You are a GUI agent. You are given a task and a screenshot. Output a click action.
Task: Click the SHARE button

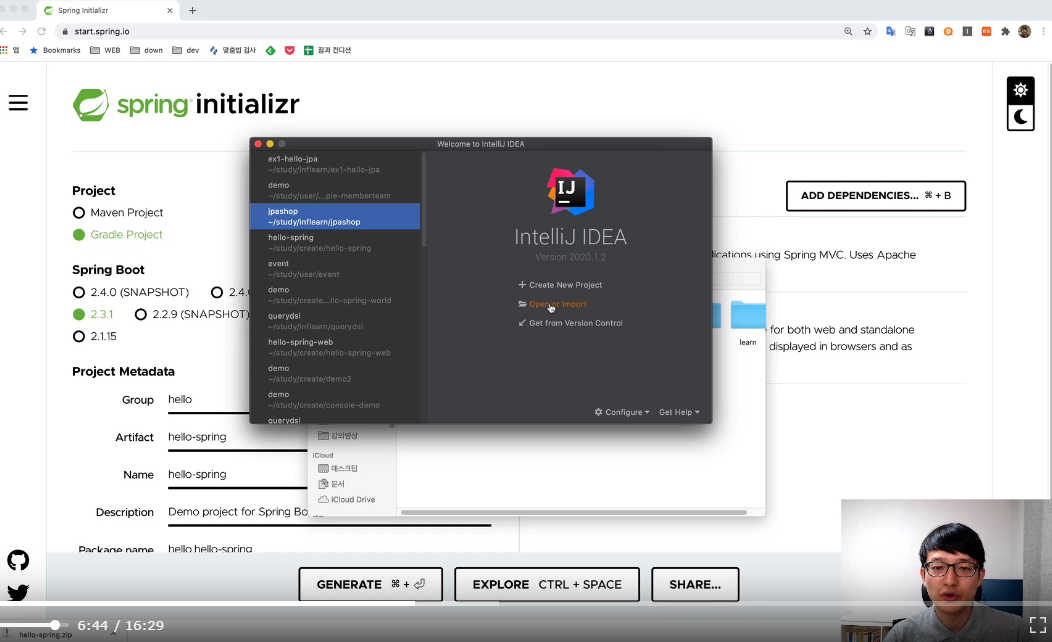pos(695,584)
